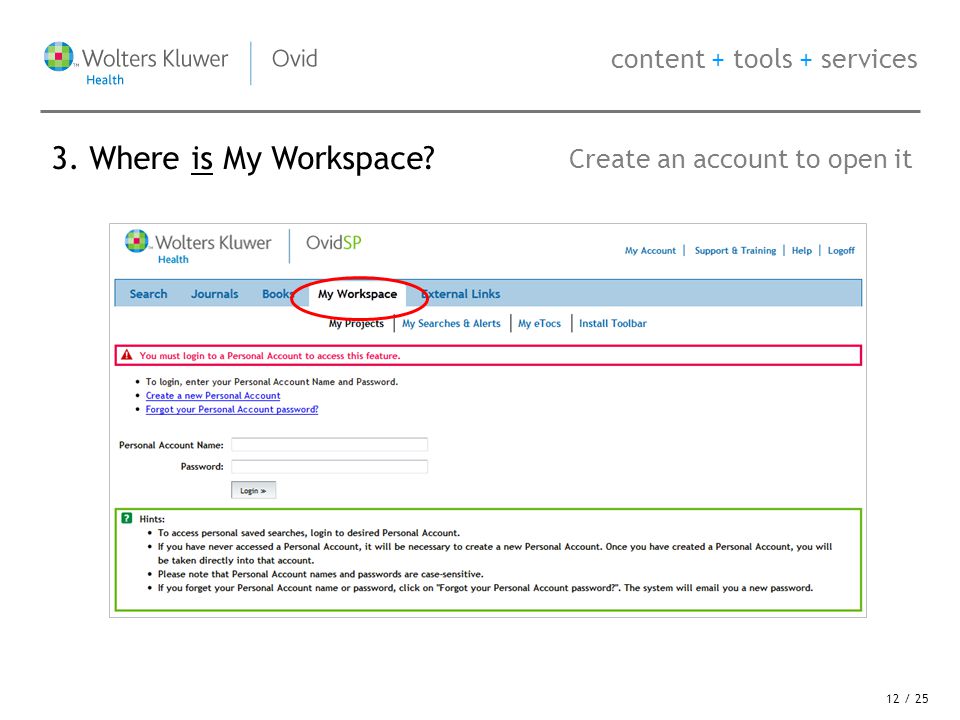This screenshot has width=960, height=720.
Task: Click the OvidSP product name
Action: [x=334, y=242]
